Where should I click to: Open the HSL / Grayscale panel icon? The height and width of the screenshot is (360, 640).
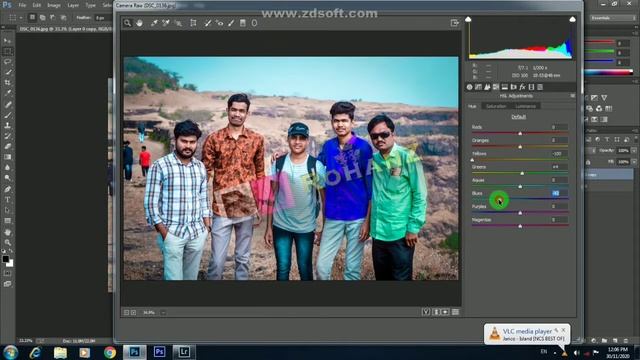pos(496,87)
